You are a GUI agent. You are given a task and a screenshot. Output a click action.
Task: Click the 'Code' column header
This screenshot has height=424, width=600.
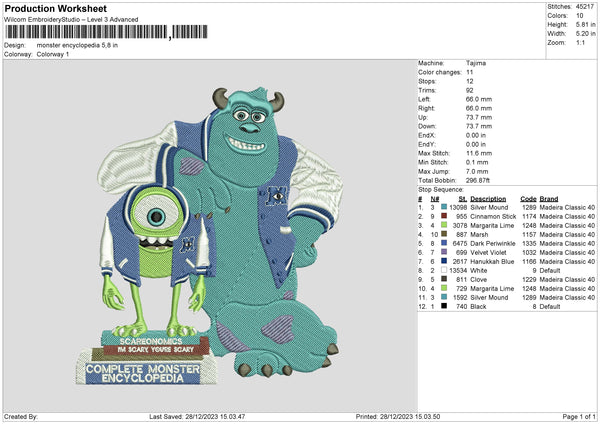(x=528, y=199)
